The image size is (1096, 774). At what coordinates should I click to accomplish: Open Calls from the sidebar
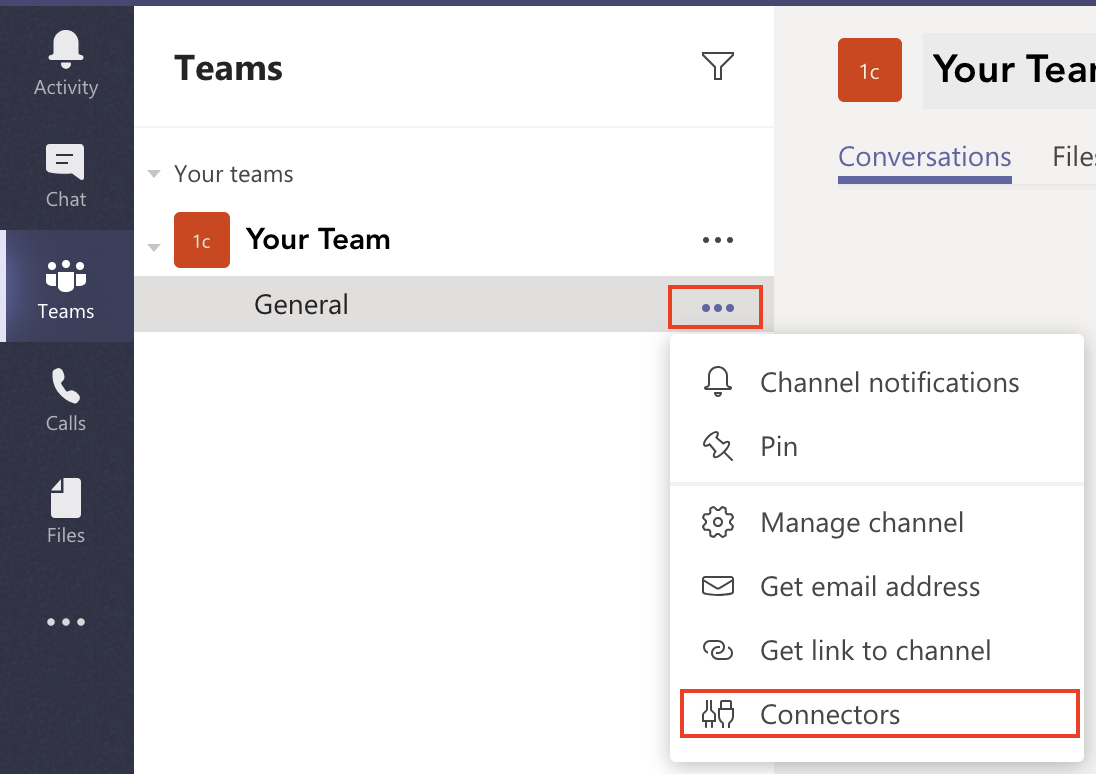[66, 401]
